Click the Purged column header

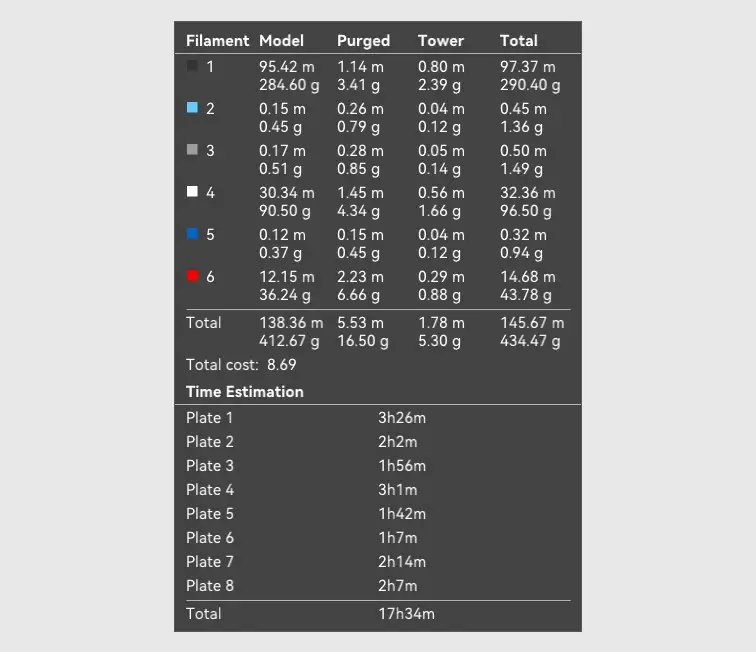pyautogui.click(x=363, y=41)
